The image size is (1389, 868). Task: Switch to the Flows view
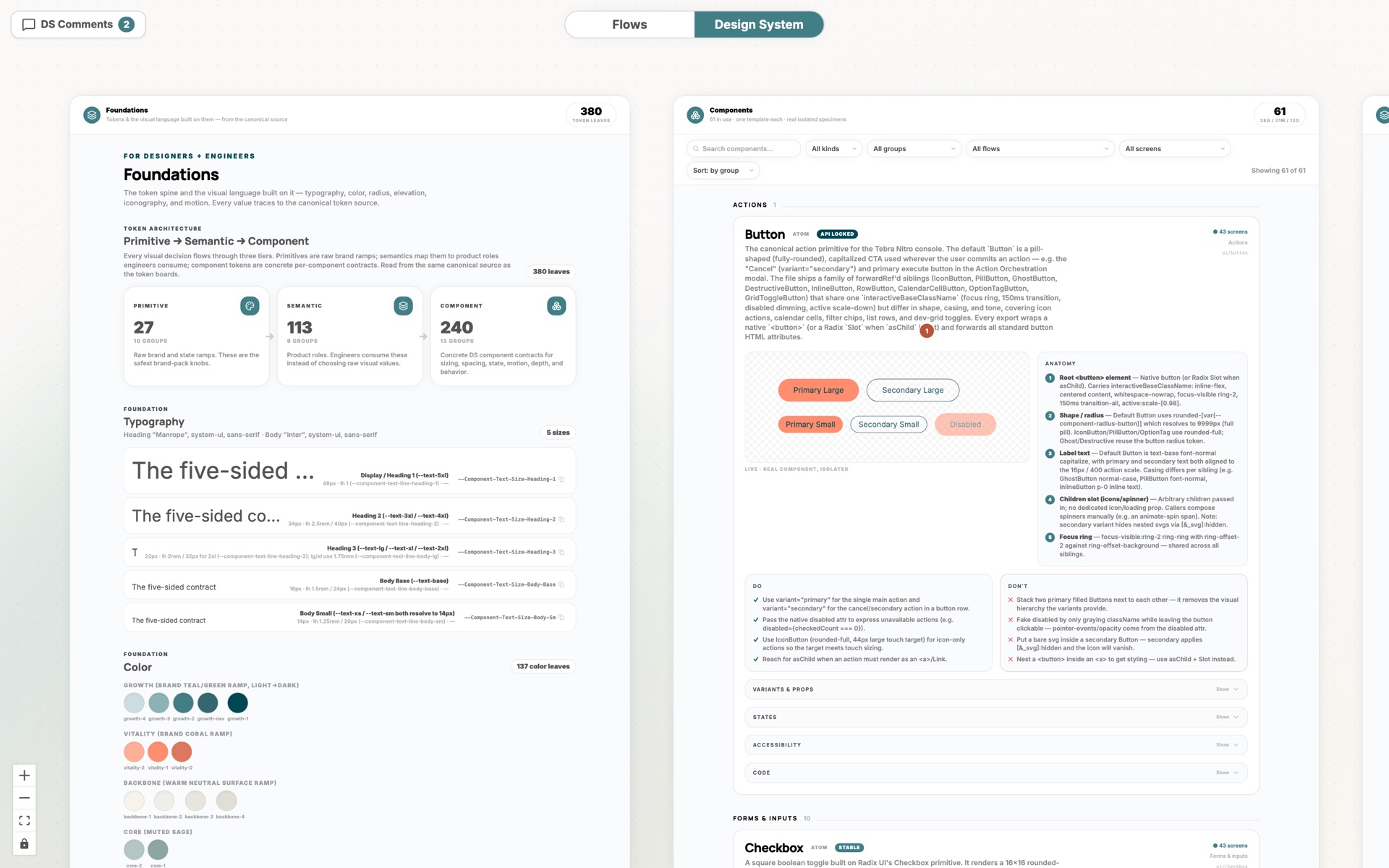coord(629,25)
